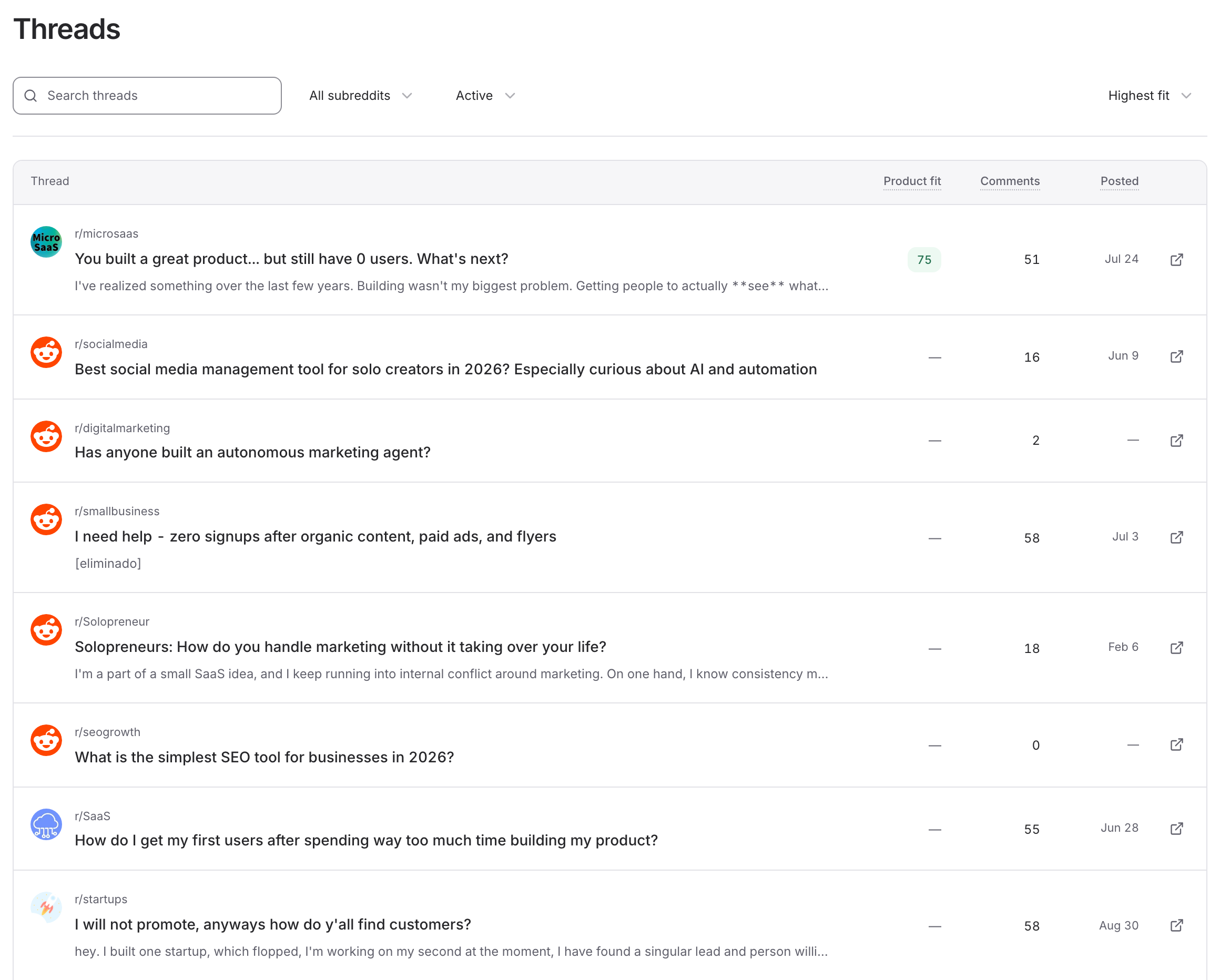Open thread 'You built a great product...'

(291, 259)
